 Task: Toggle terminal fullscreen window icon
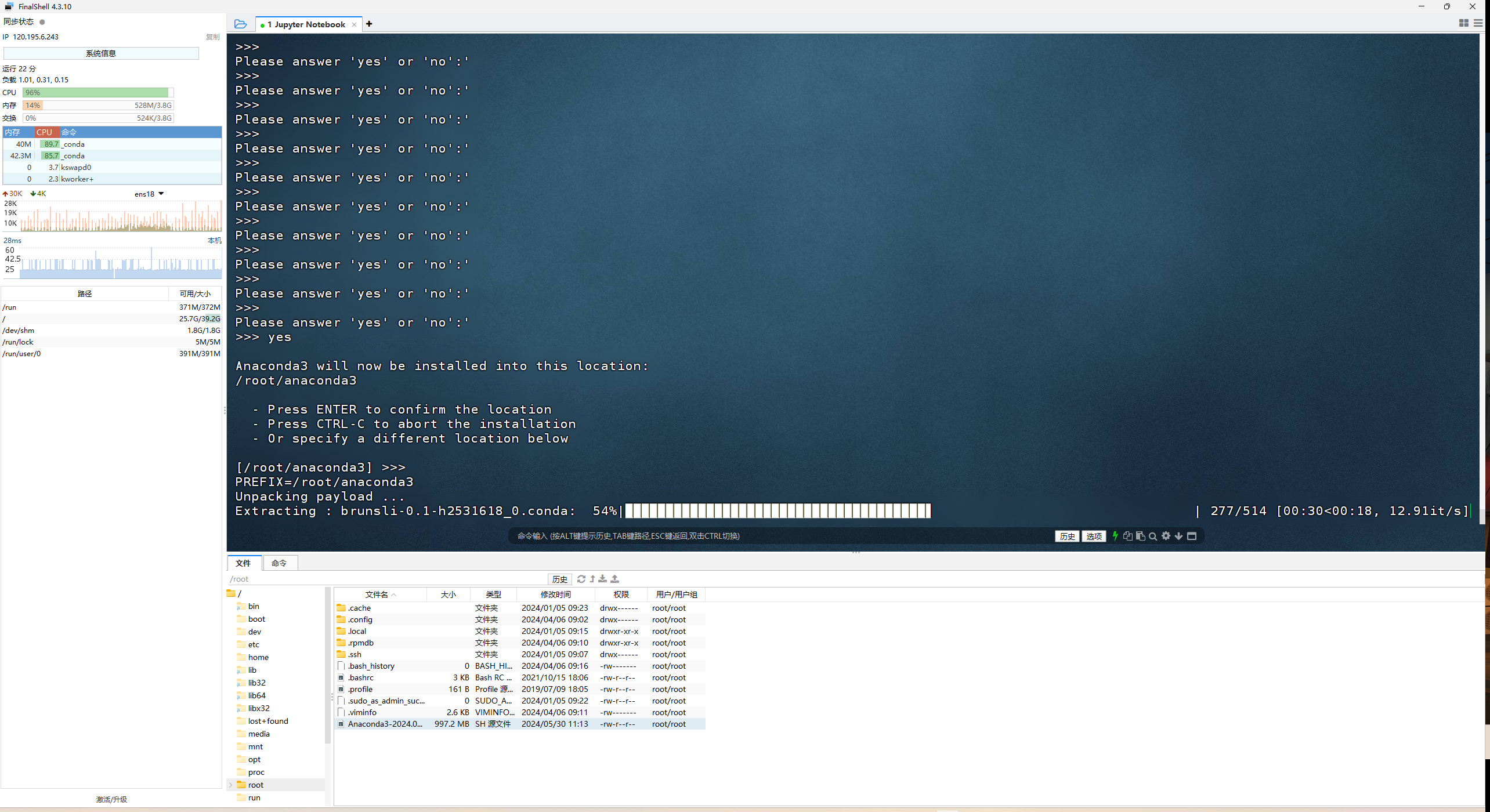point(1192,536)
